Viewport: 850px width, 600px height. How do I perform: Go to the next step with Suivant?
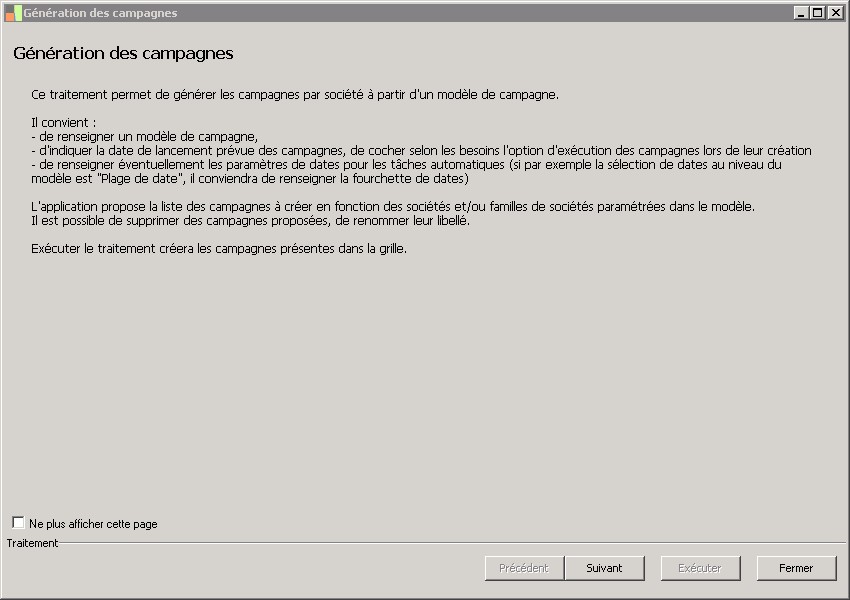604,568
